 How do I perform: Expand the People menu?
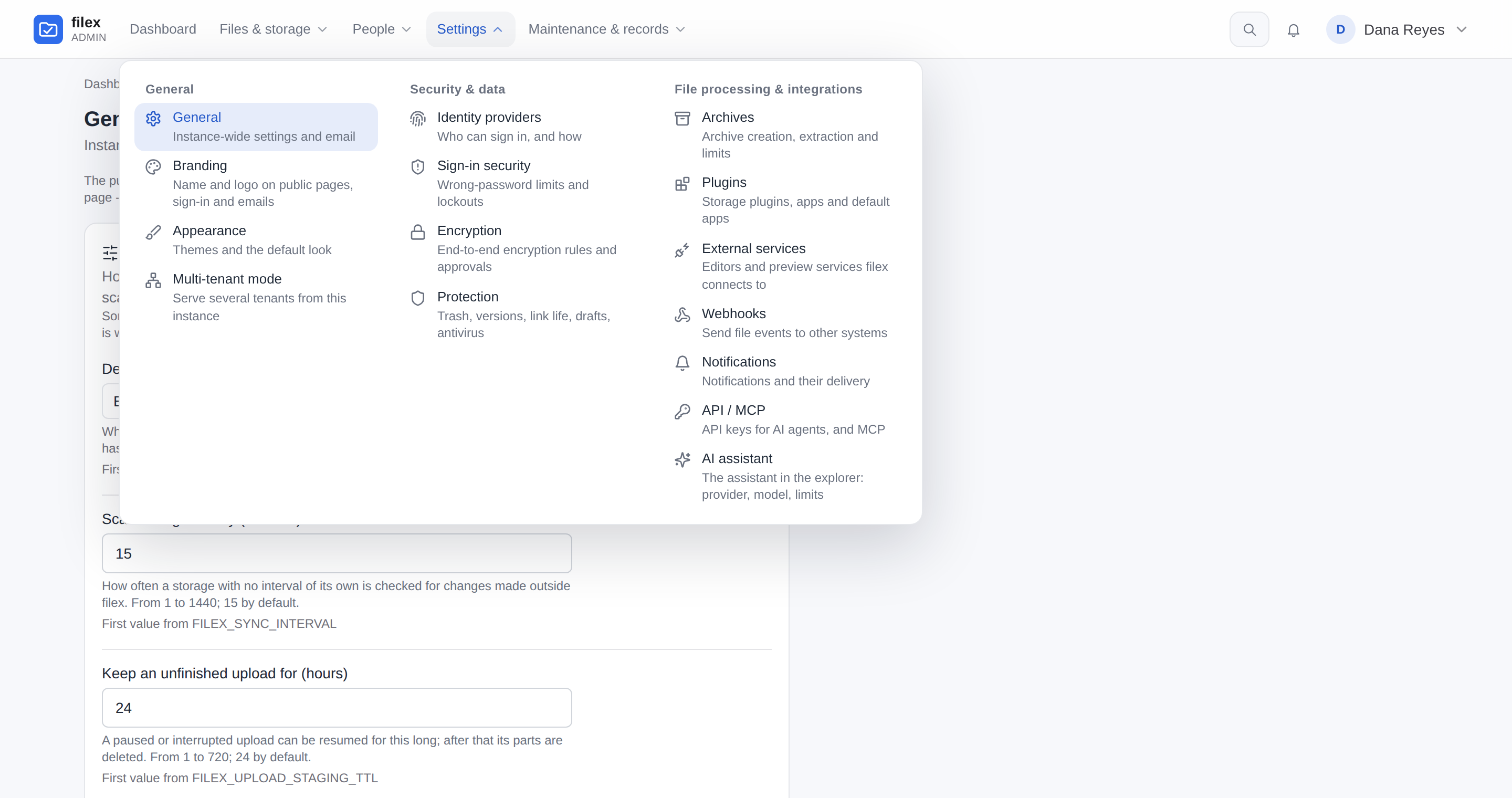(382, 29)
